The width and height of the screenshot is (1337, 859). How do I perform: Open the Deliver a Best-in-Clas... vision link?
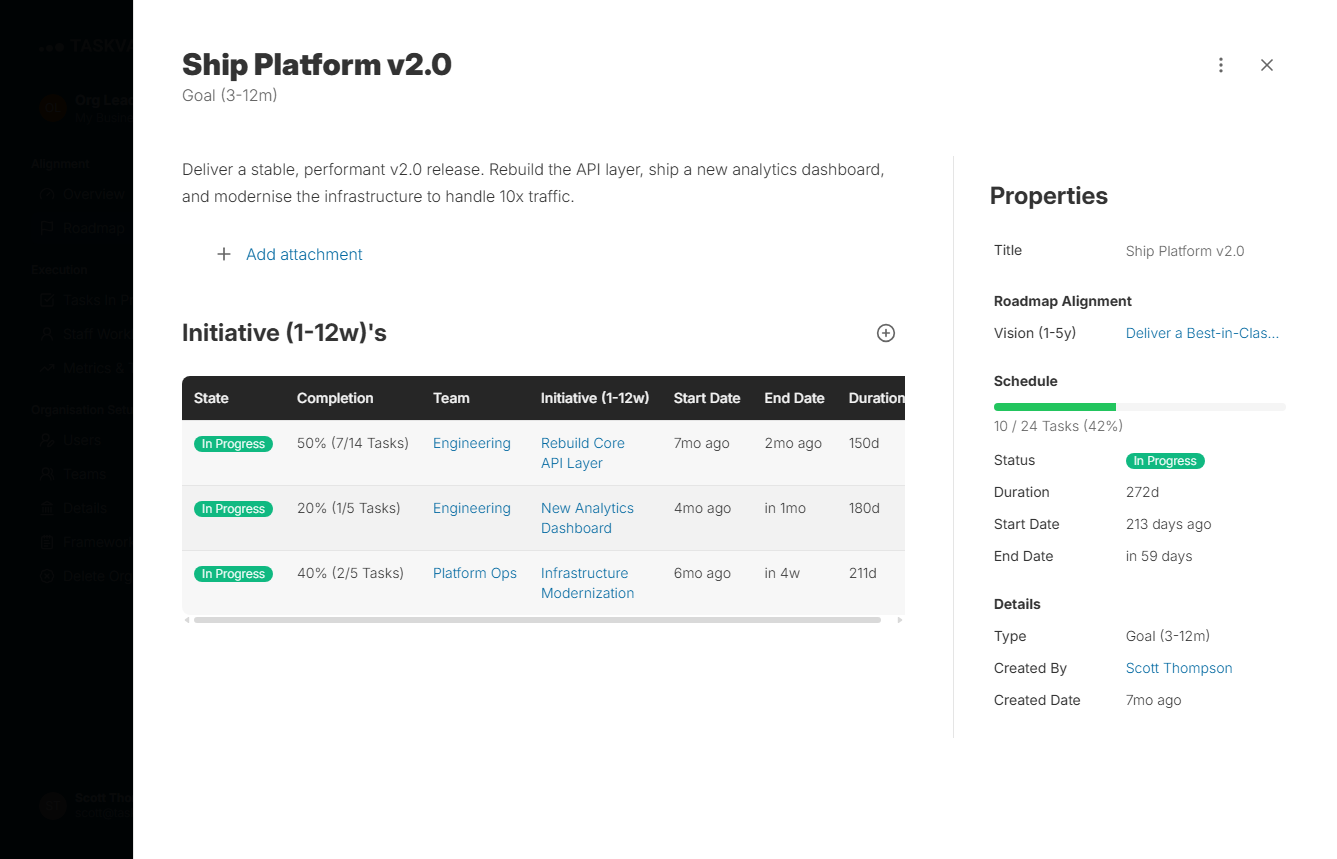click(x=1202, y=333)
